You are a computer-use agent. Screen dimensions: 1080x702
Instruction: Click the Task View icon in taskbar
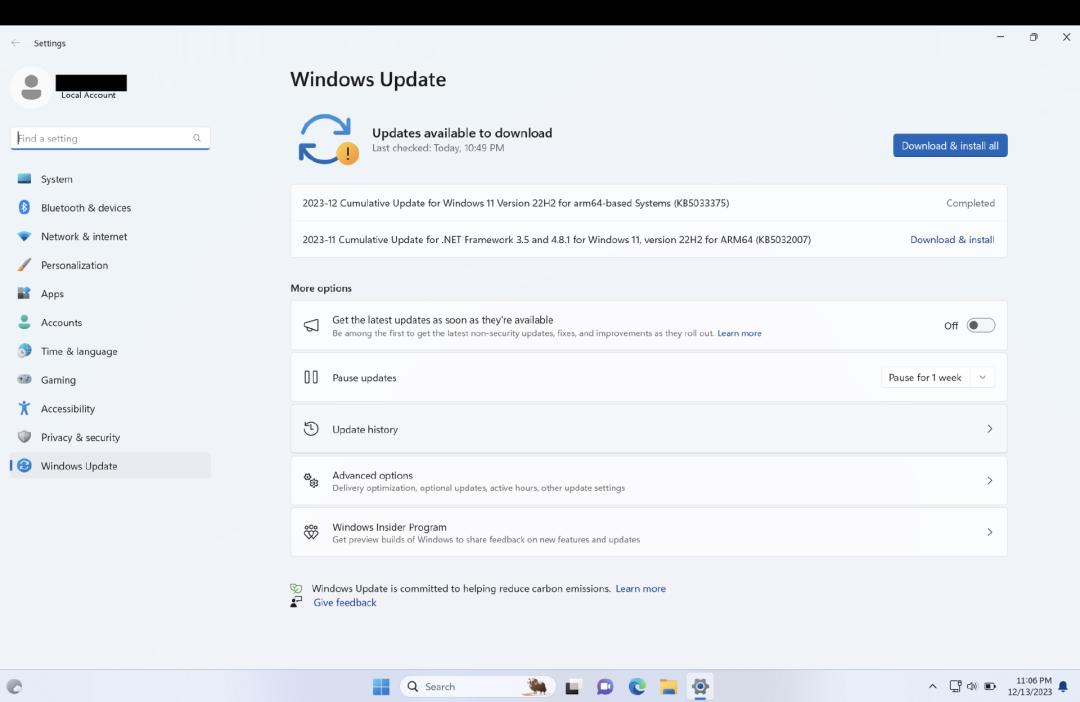pyautogui.click(x=572, y=686)
